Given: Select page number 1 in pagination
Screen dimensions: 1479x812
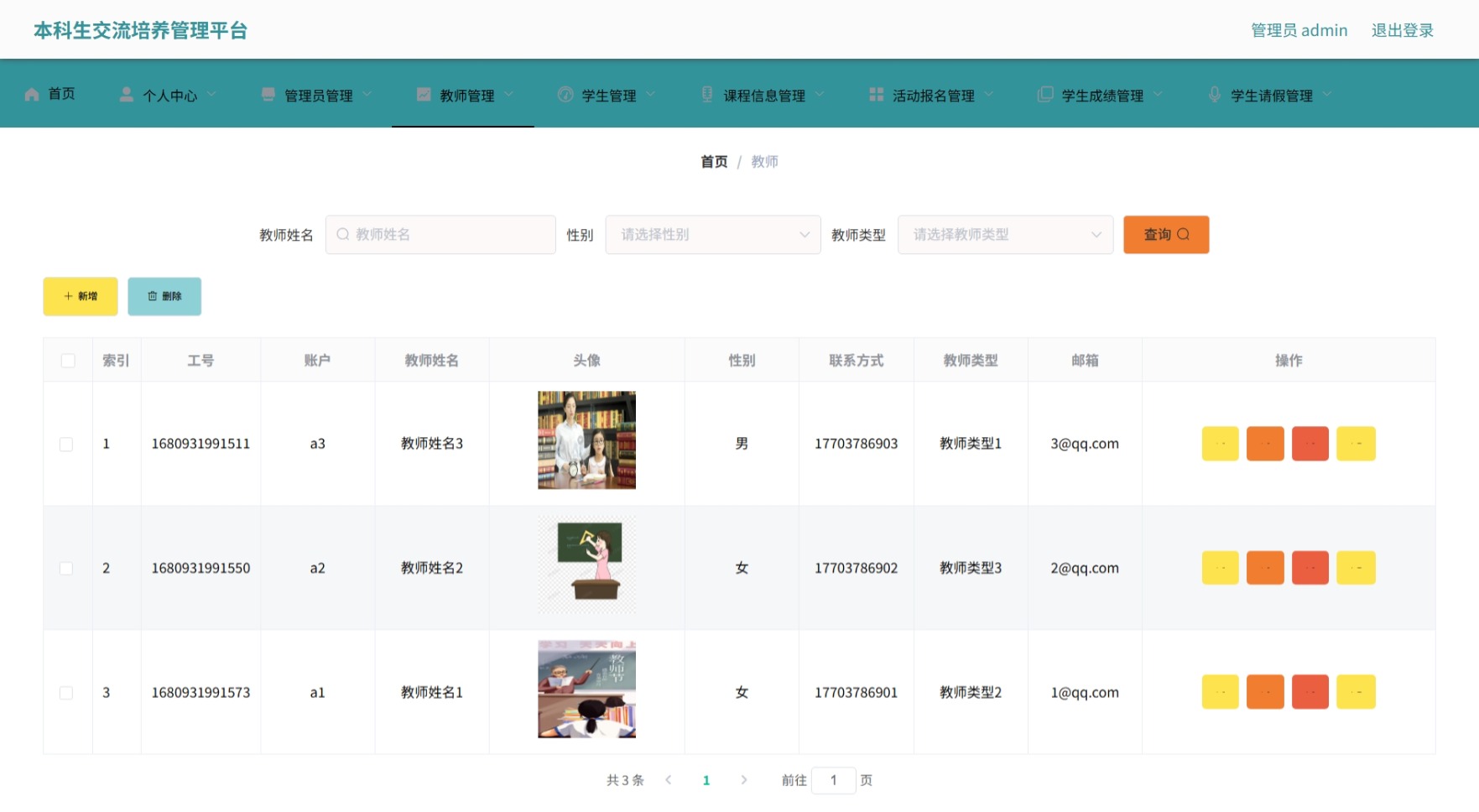Looking at the screenshot, I should (706, 780).
